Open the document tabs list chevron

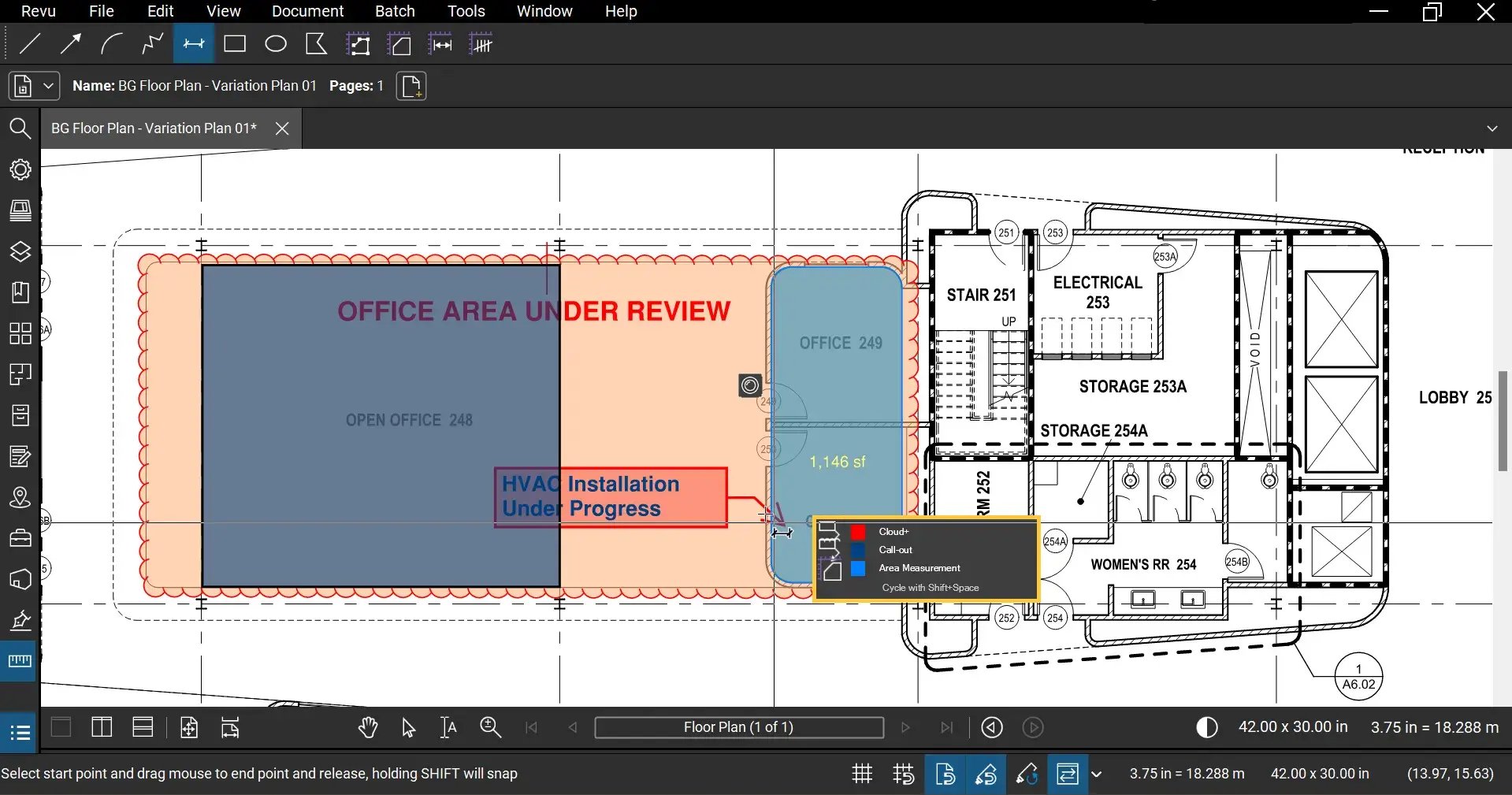pyautogui.click(x=1492, y=128)
